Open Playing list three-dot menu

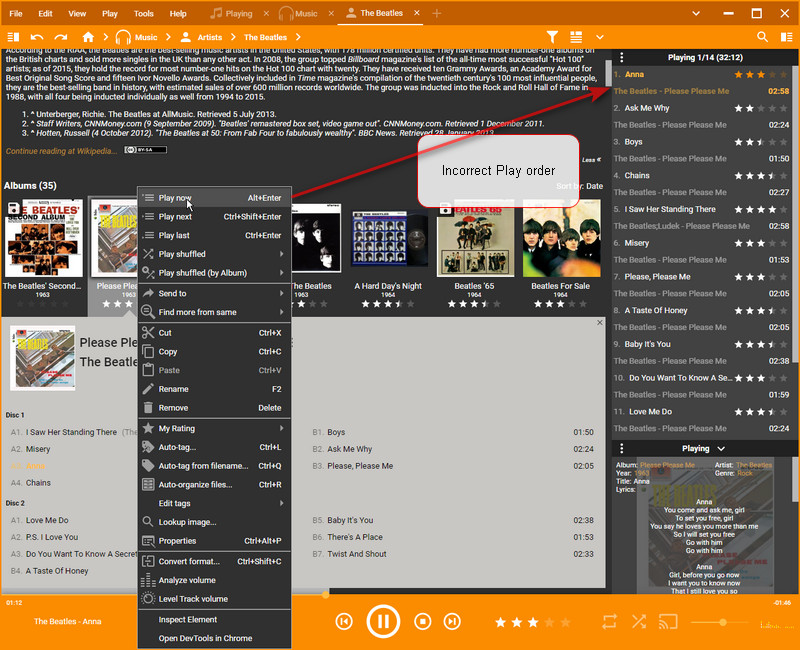click(x=621, y=57)
